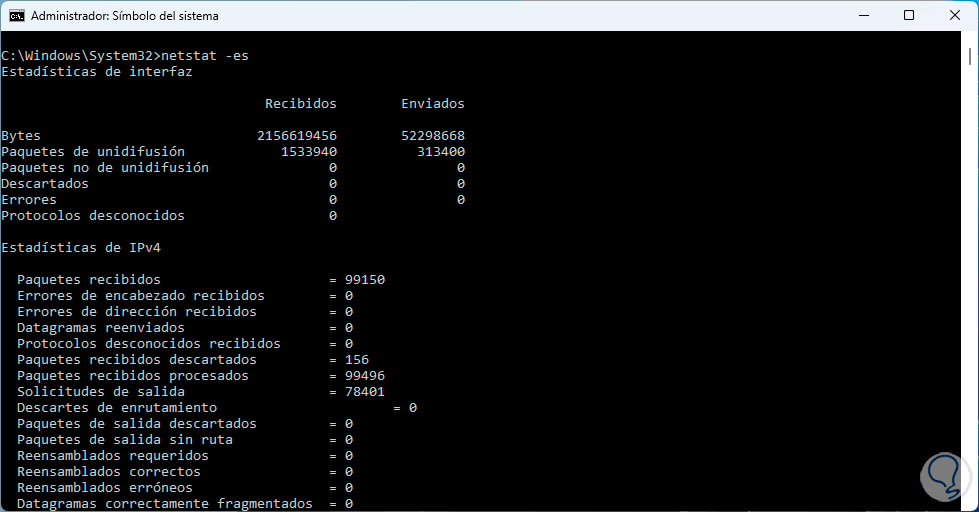Select packets received value 99150
Image resolution: width=979 pixels, height=512 pixels.
tap(365, 280)
